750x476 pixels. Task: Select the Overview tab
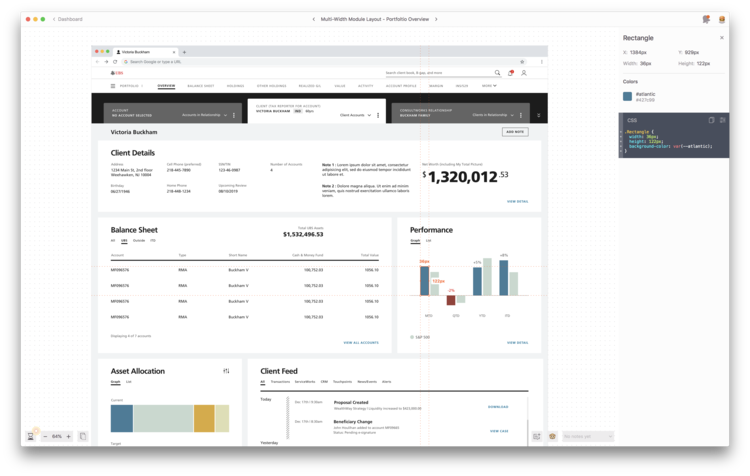click(x=166, y=86)
